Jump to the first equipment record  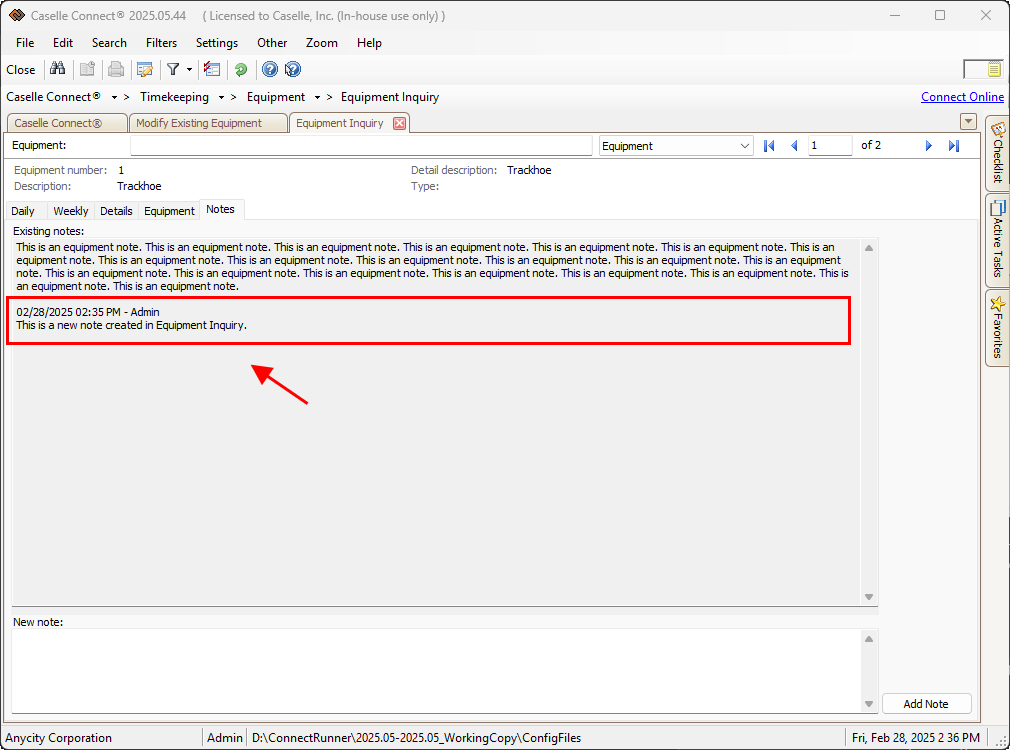pyautogui.click(x=769, y=146)
